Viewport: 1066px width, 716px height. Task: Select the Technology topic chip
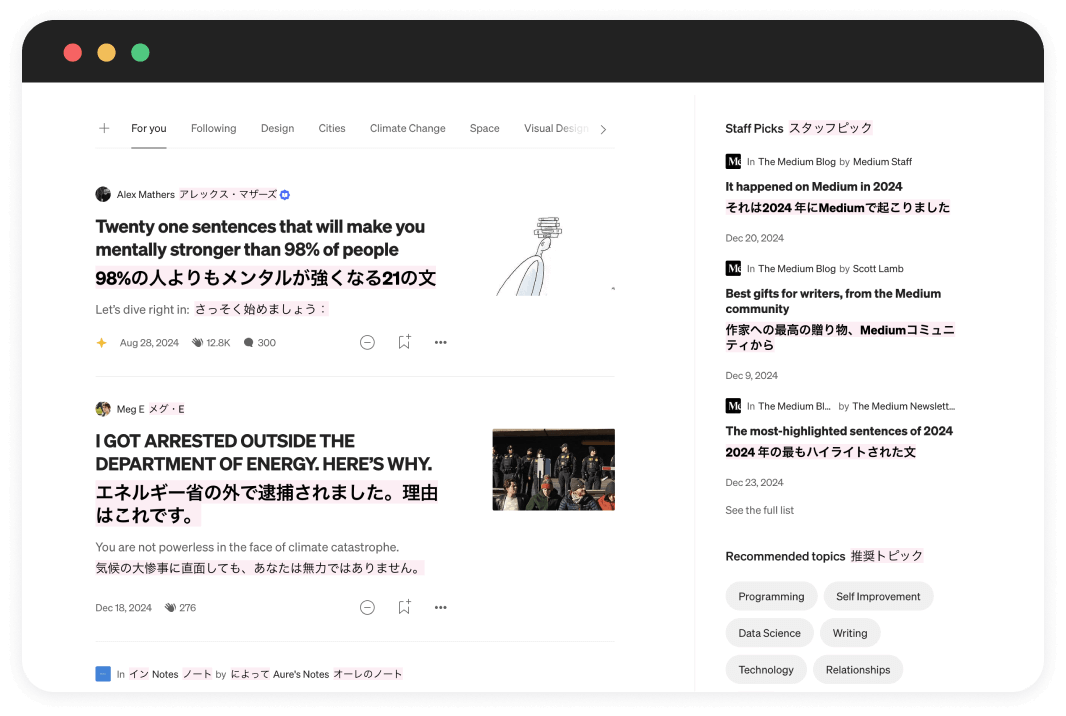coord(766,670)
